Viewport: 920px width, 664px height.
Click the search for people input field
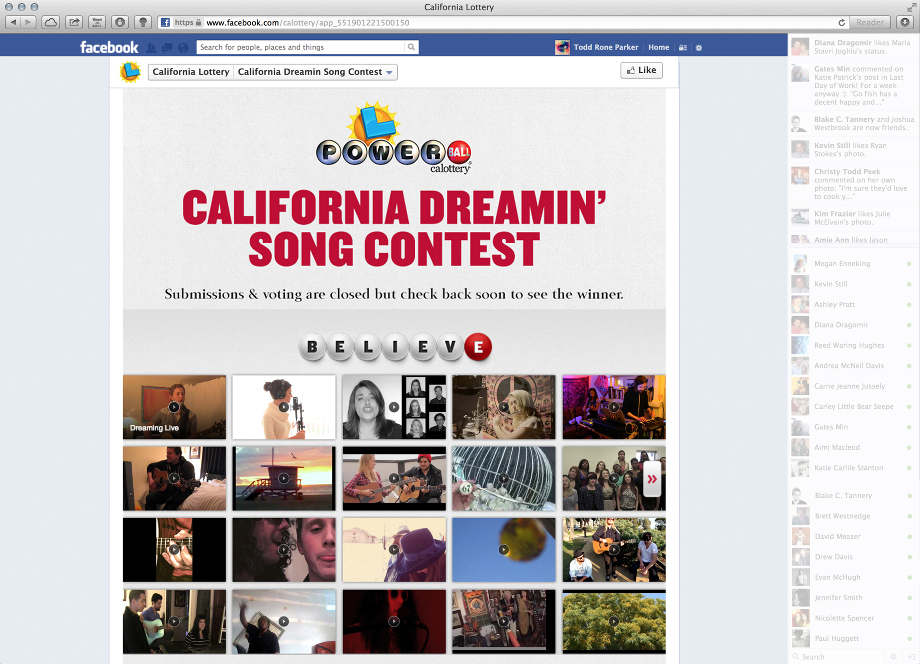click(301, 47)
